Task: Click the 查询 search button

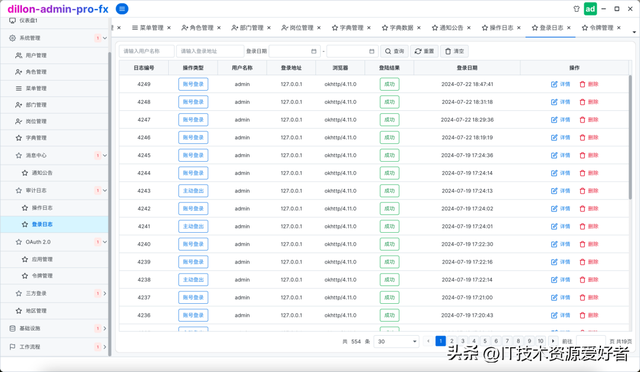Action: pyautogui.click(x=394, y=51)
